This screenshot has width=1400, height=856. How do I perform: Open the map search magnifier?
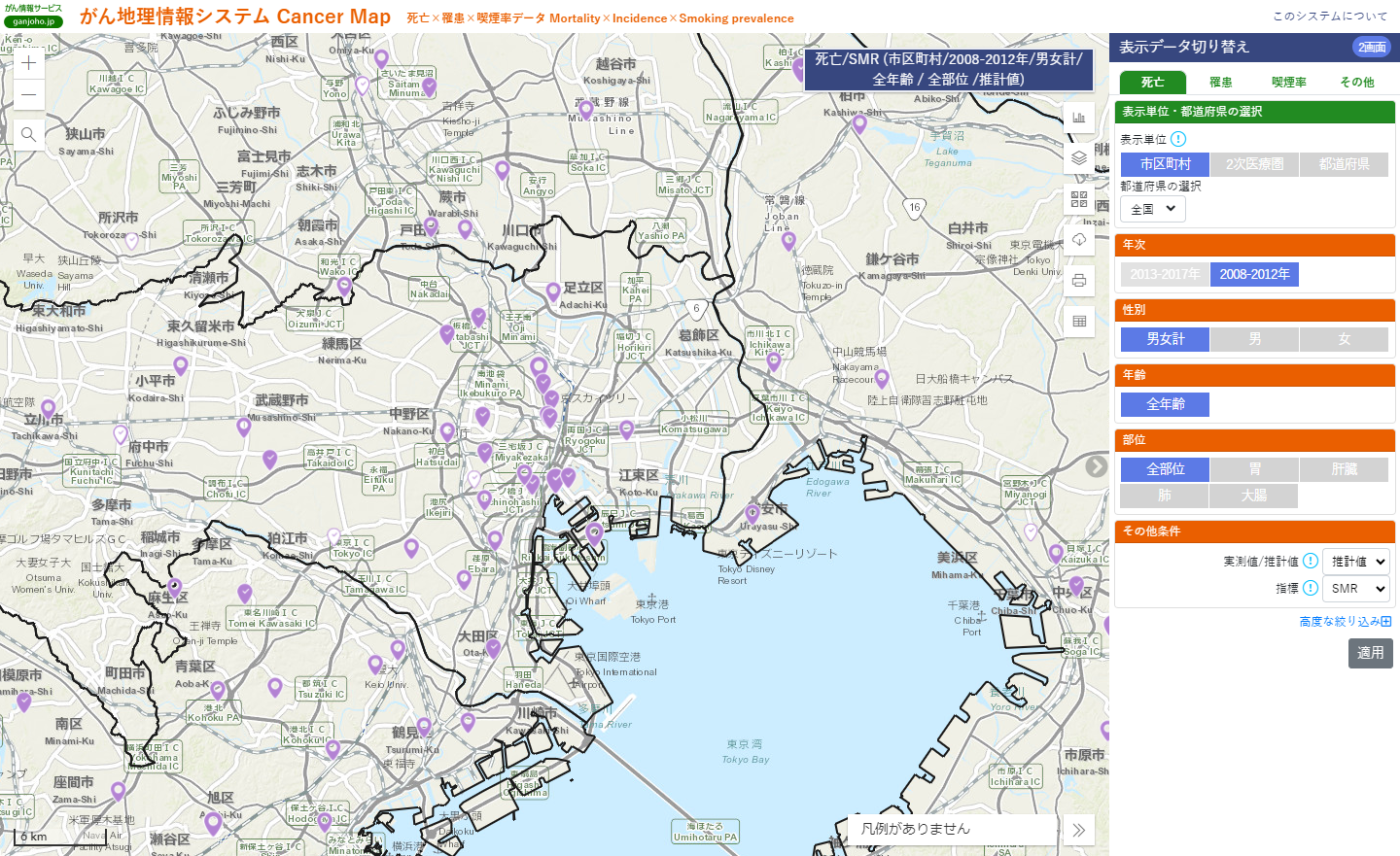29,134
